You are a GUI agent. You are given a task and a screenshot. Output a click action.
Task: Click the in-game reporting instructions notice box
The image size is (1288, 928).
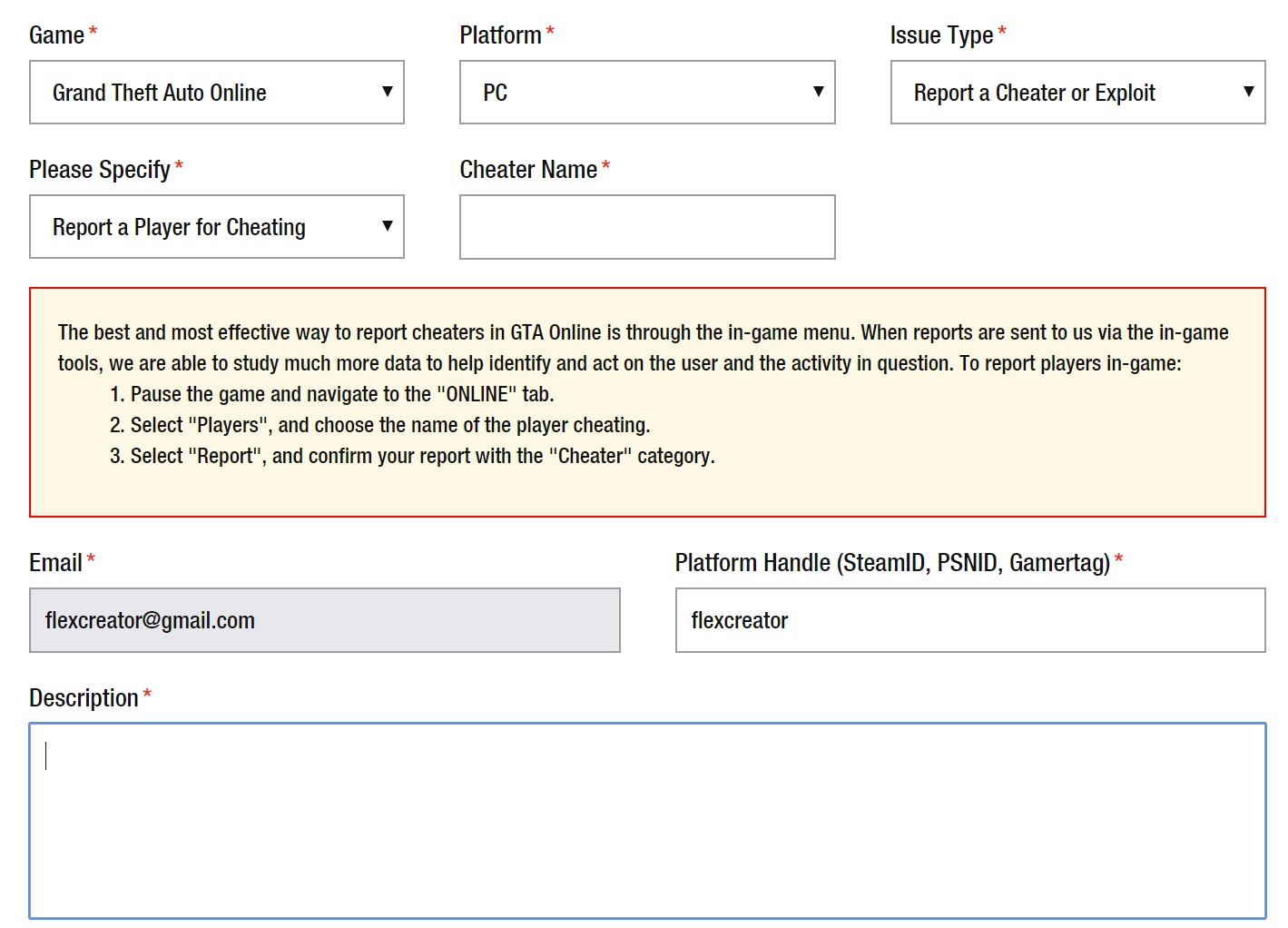(x=646, y=401)
